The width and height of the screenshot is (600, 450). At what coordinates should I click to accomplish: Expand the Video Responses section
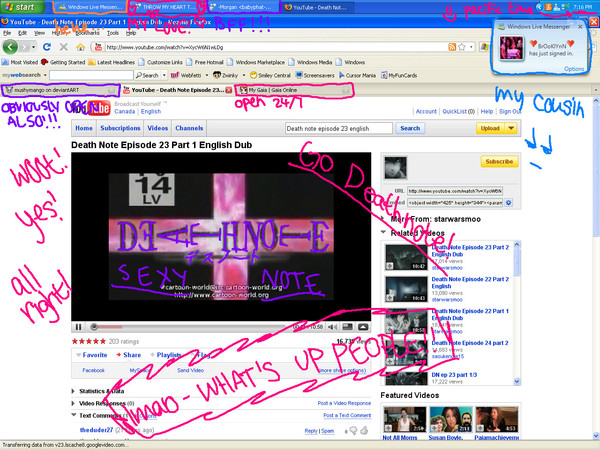[x=73, y=403]
